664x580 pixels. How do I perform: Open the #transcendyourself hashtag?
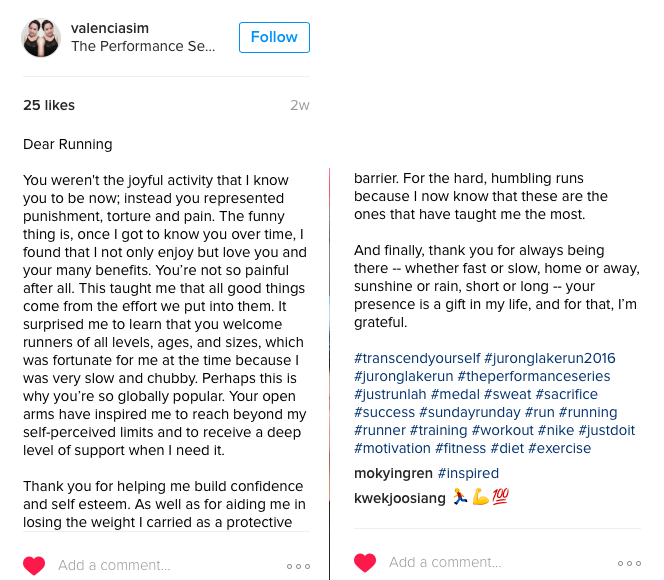tap(416, 358)
